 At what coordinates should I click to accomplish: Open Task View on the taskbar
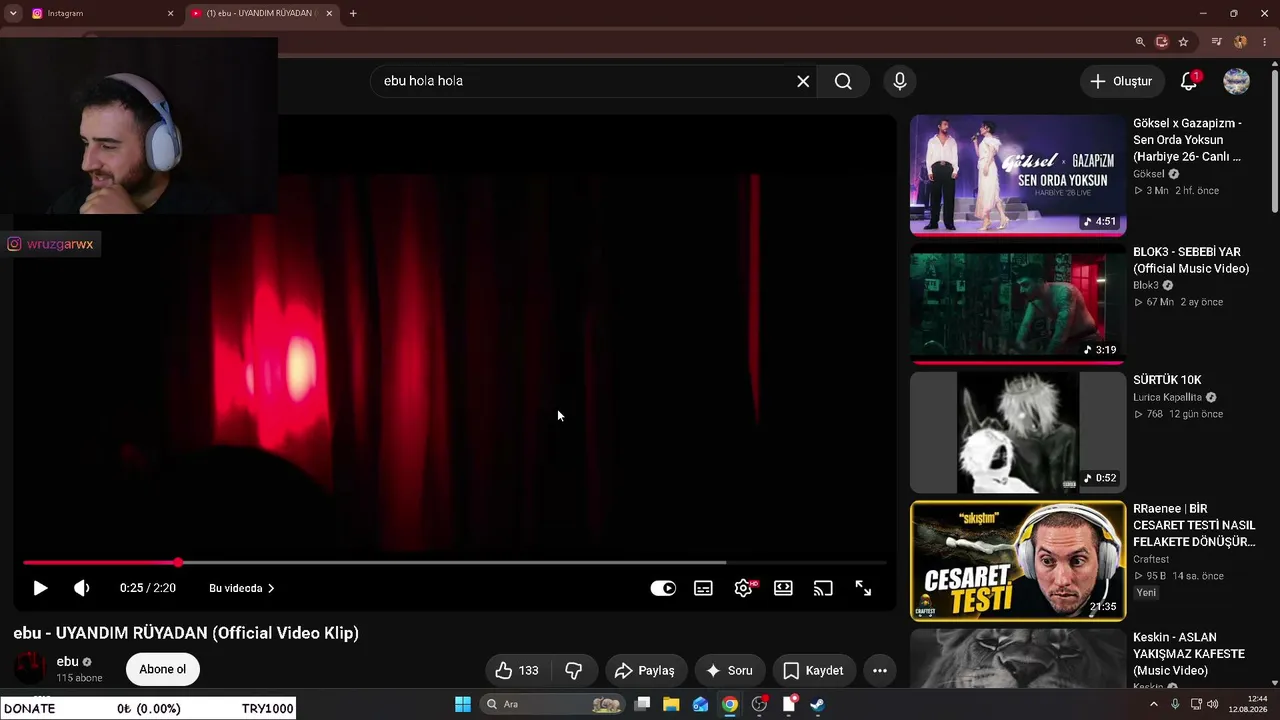(643, 704)
